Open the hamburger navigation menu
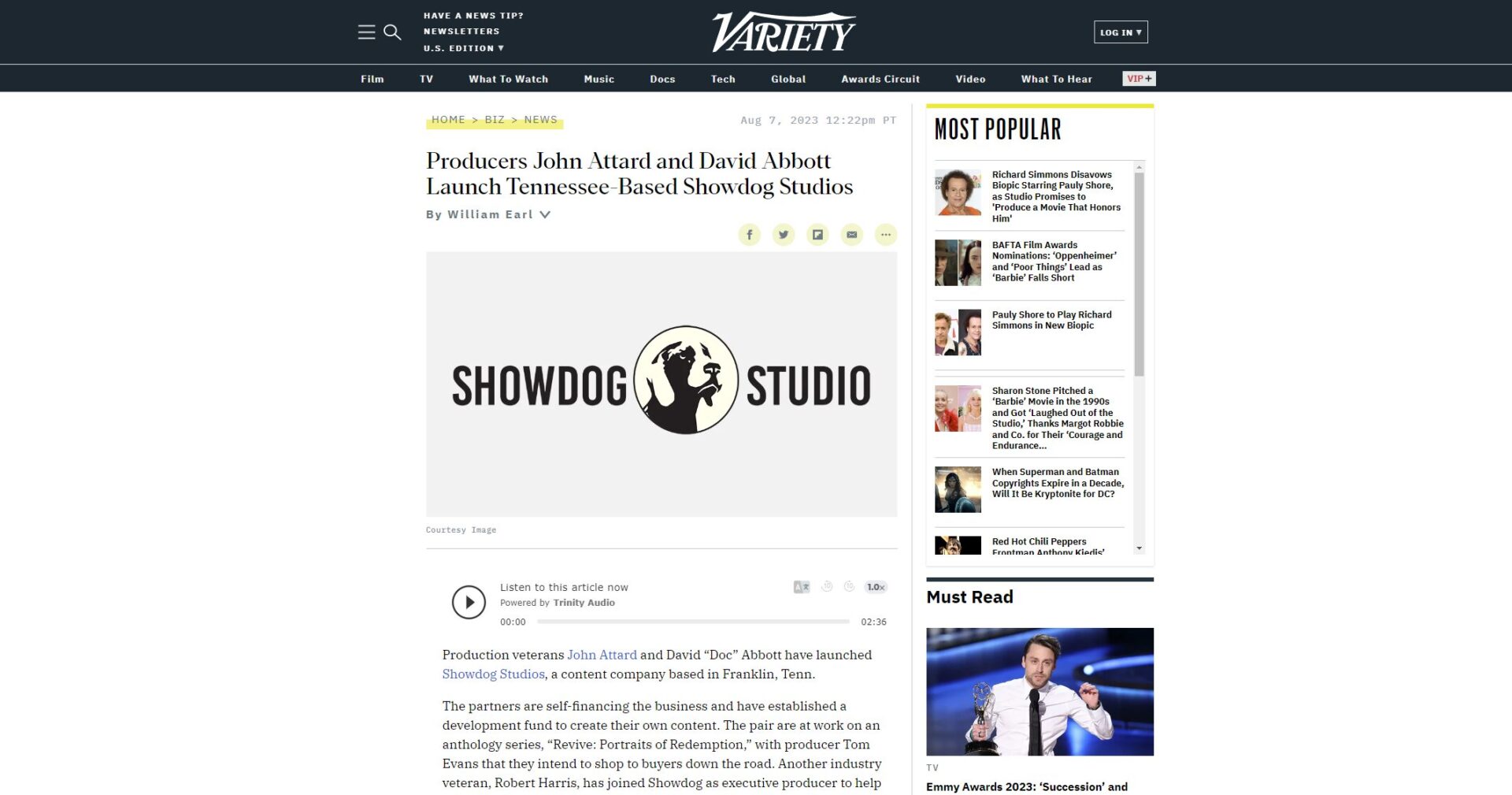This screenshot has height=795, width=1512. 366,32
